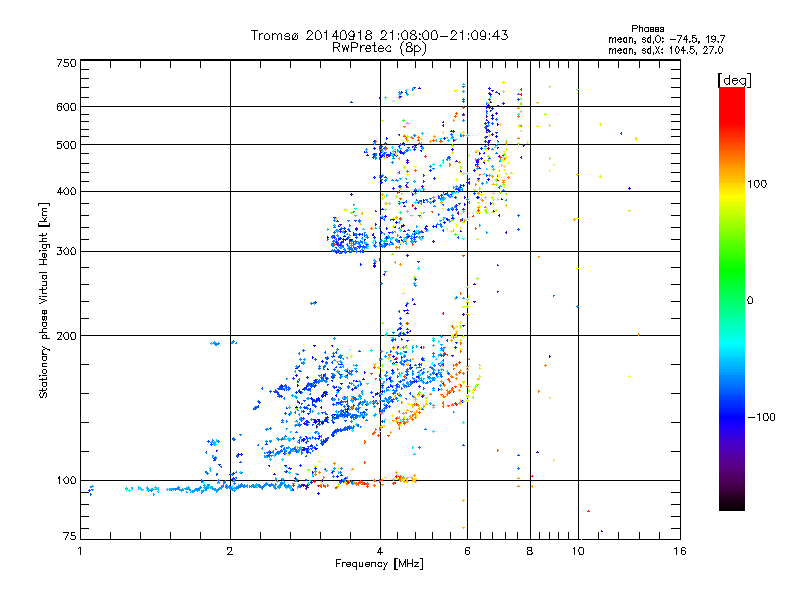Click x-axis tick label "4"

380,551
